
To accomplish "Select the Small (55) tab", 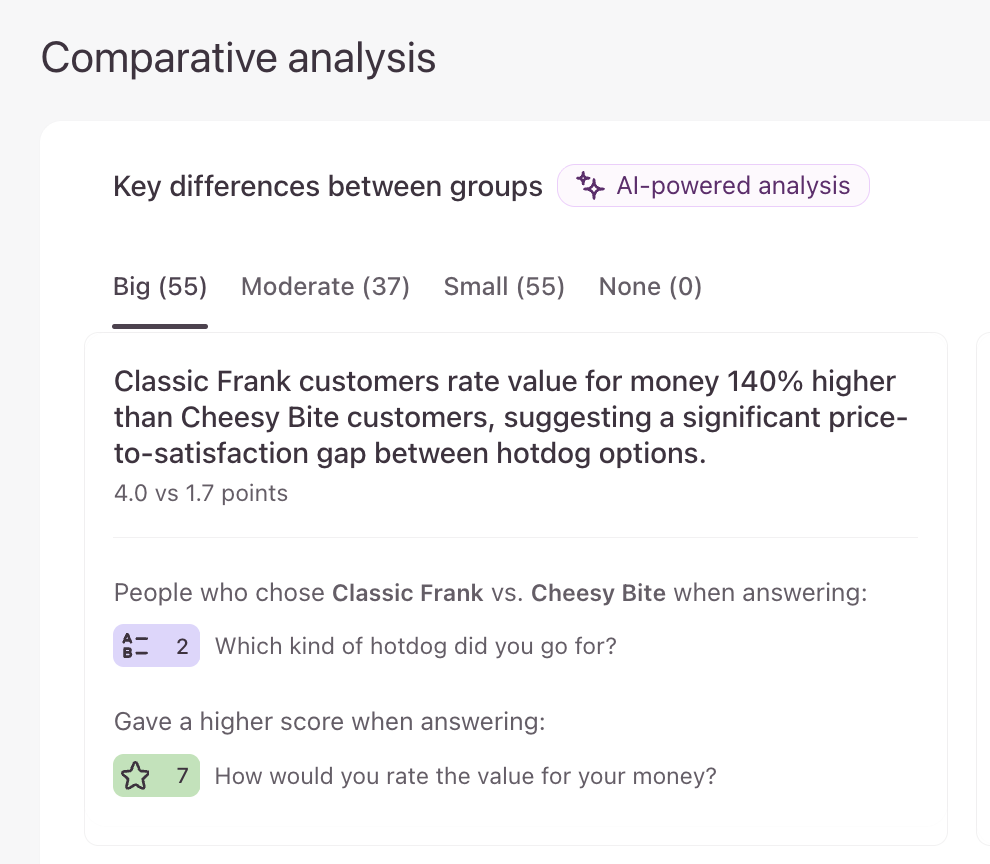I will point(504,288).
